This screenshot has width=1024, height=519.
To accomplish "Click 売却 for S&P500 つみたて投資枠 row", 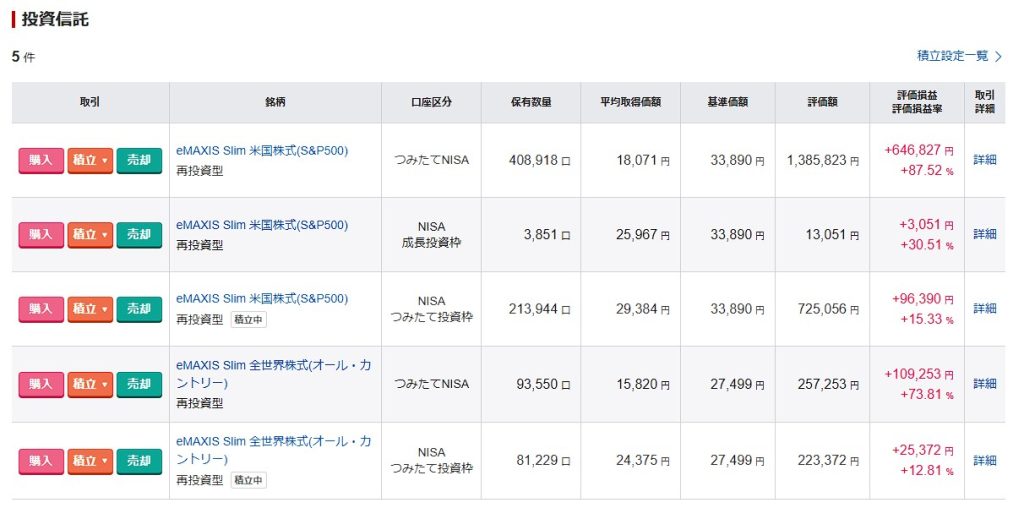I will coord(138,309).
